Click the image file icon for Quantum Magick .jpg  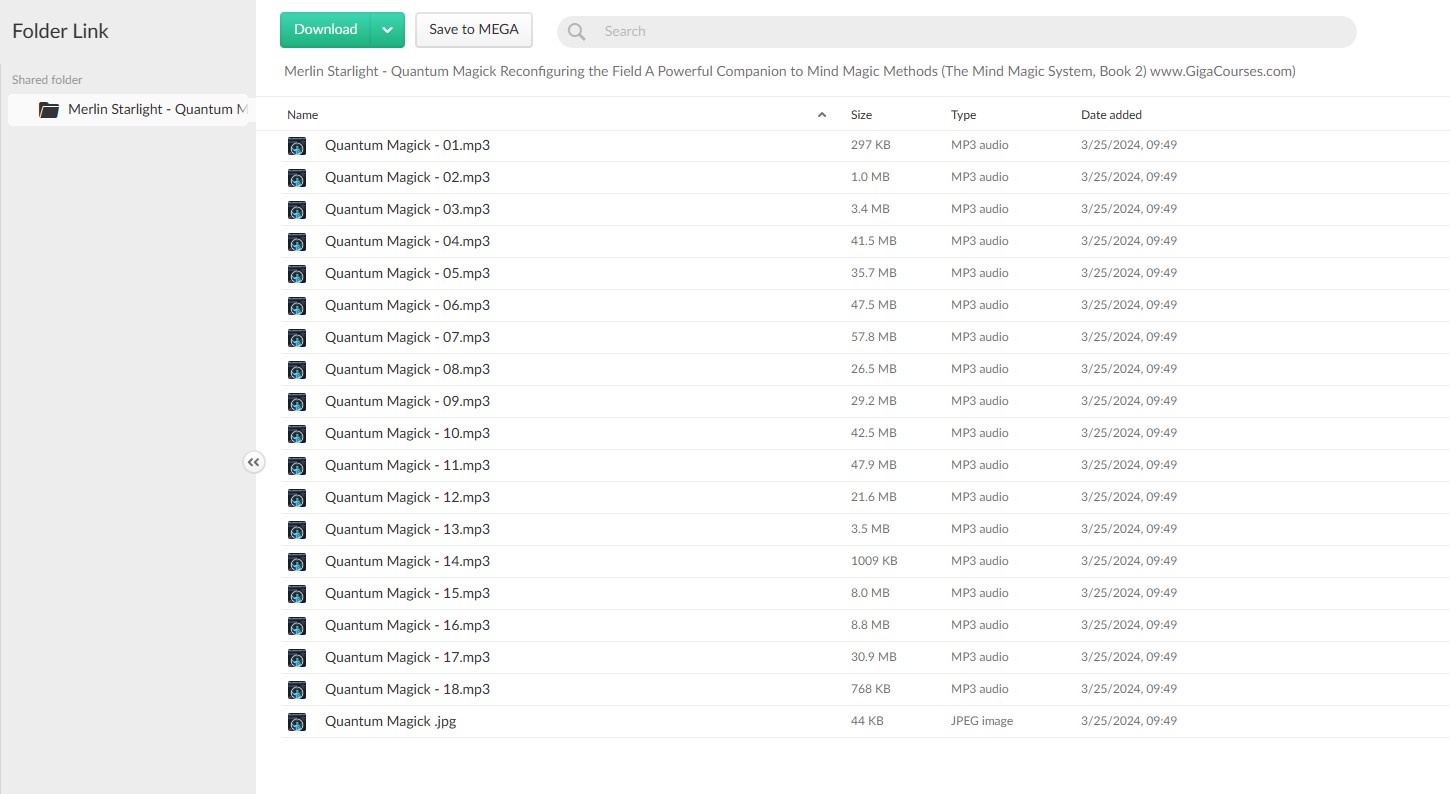pyautogui.click(x=297, y=722)
